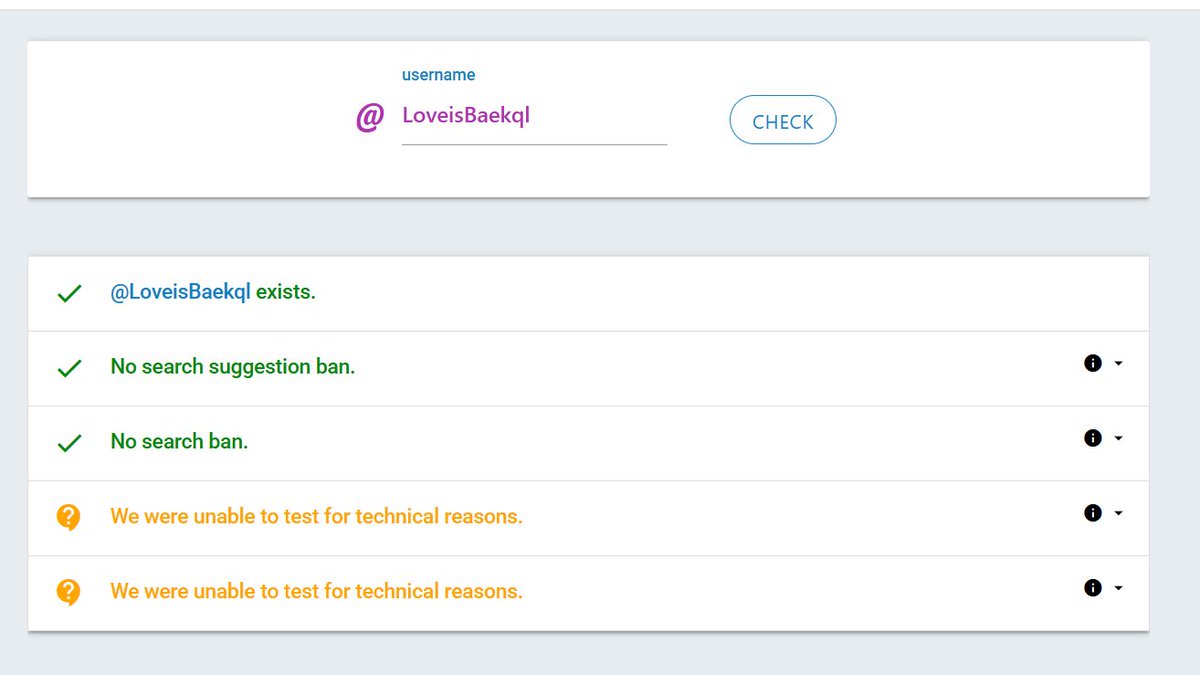1200x675 pixels.
Task: Focus the username input containing LoveisBaekql
Action: pyautogui.click(x=534, y=116)
